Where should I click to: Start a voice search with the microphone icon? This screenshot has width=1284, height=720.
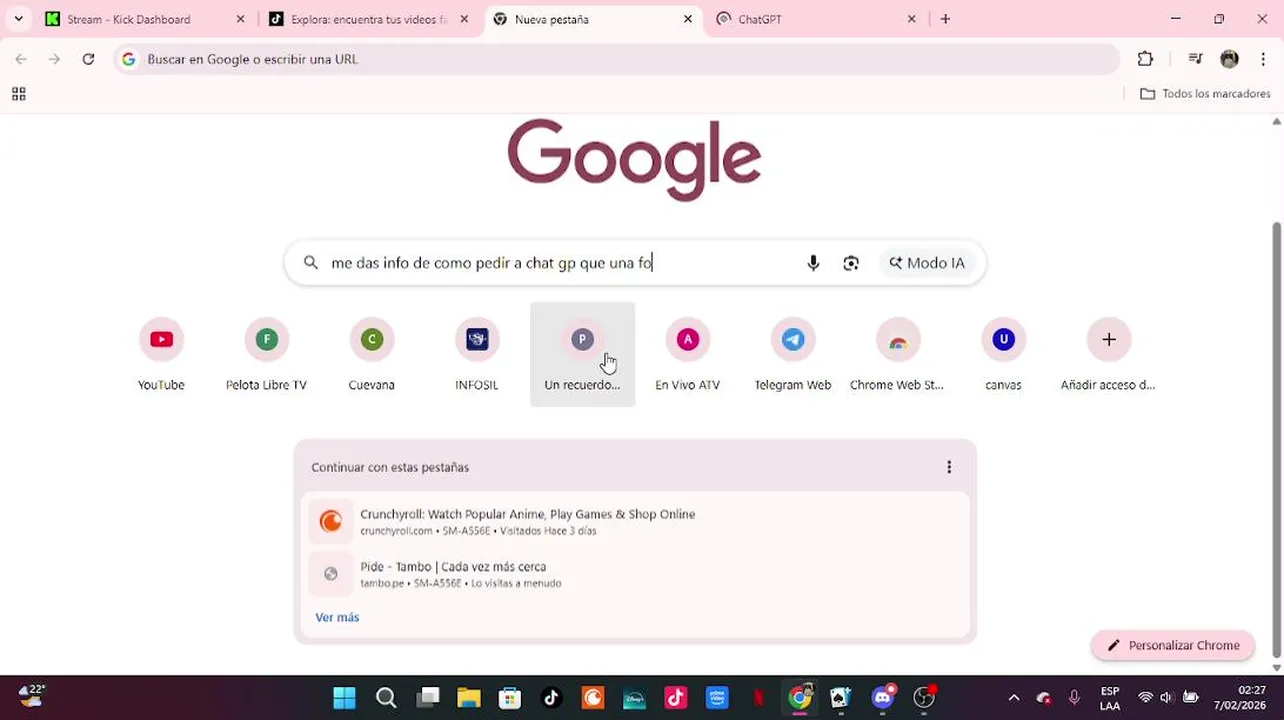coord(813,263)
